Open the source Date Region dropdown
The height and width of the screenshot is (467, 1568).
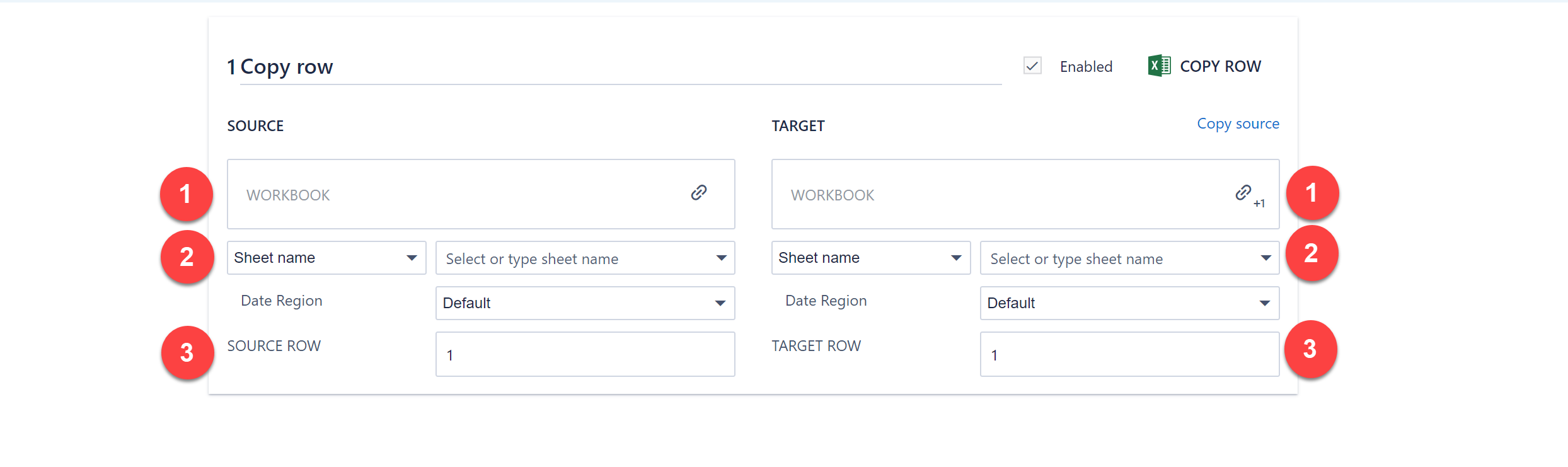click(x=585, y=303)
